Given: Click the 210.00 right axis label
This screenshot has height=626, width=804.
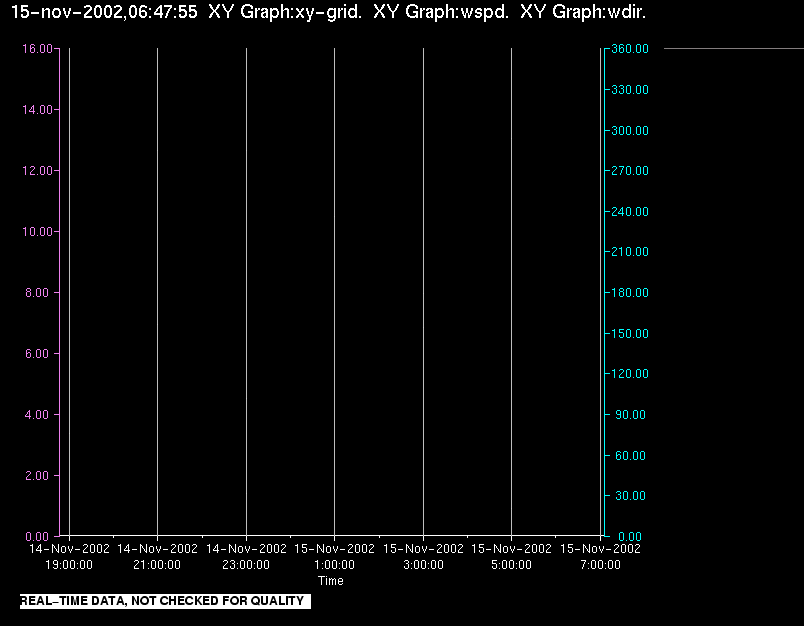Looking at the screenshot, I should pyautogui.click(x=630, y=252).
